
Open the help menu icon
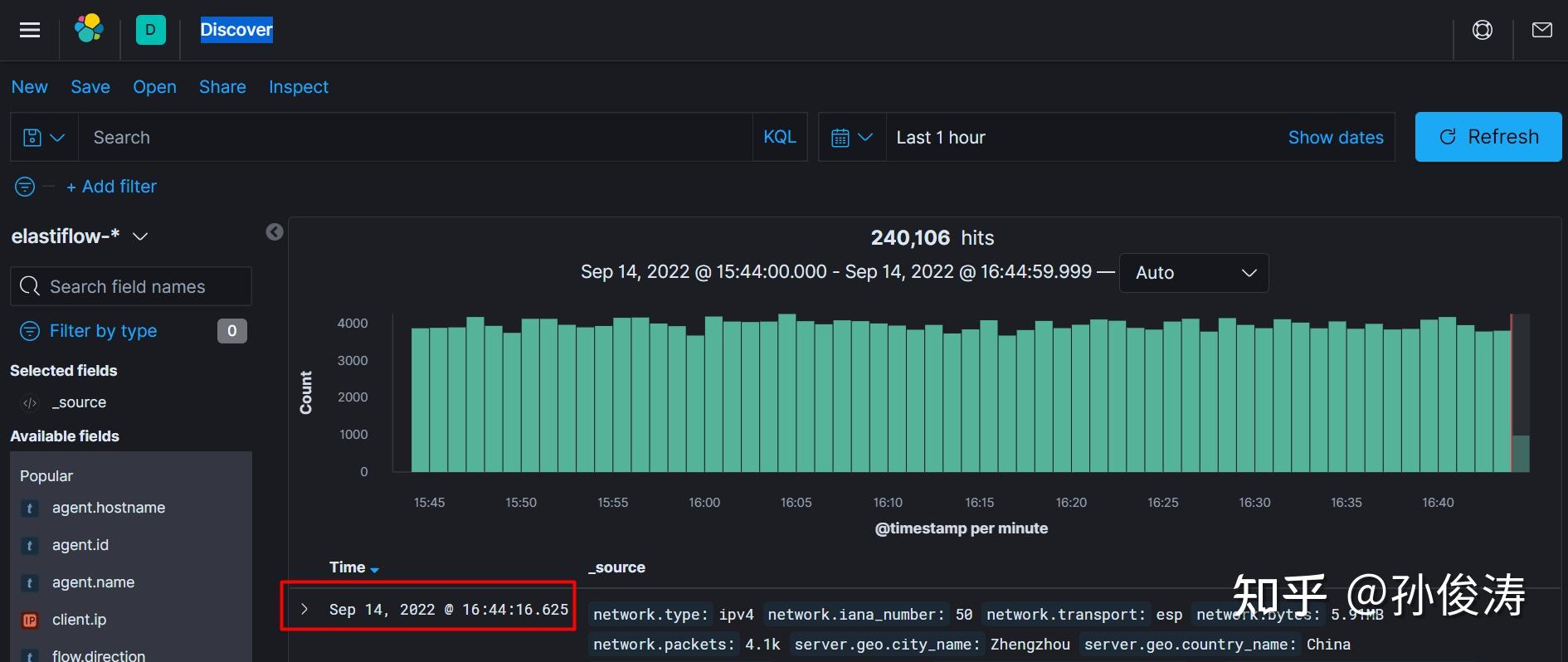coord(1483,30)
